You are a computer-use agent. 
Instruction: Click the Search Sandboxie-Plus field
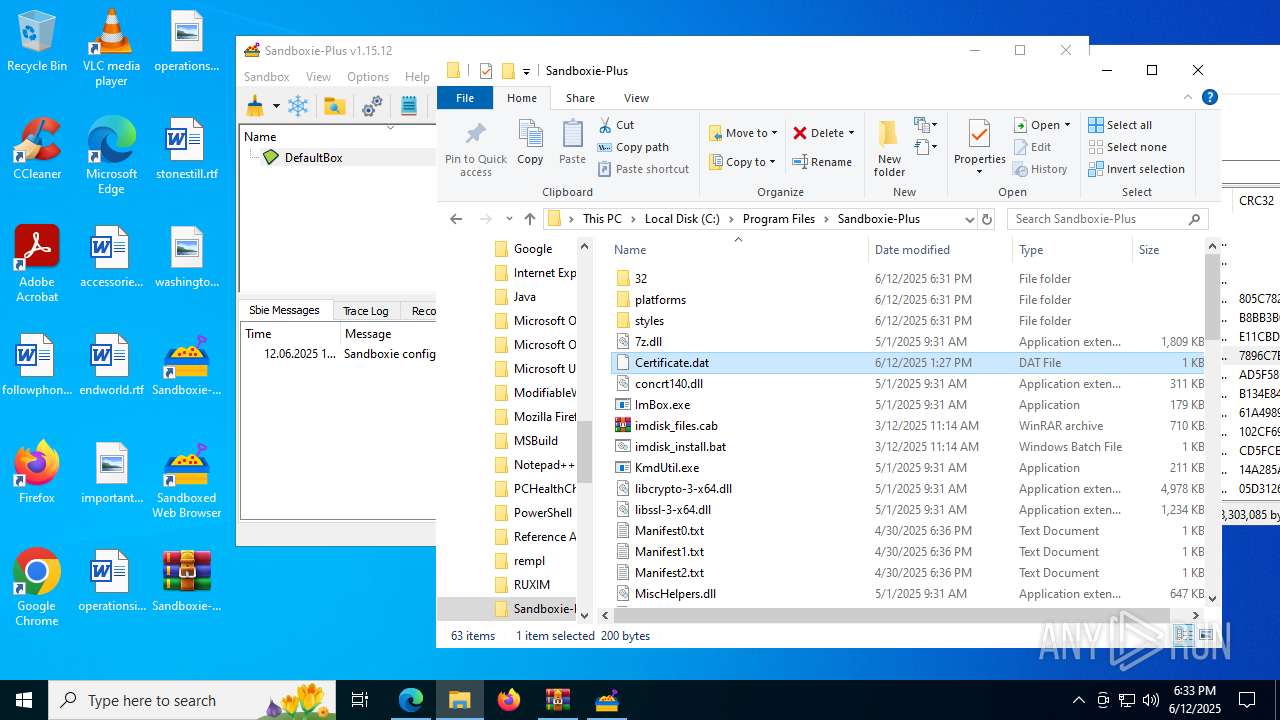[1107, 219]
